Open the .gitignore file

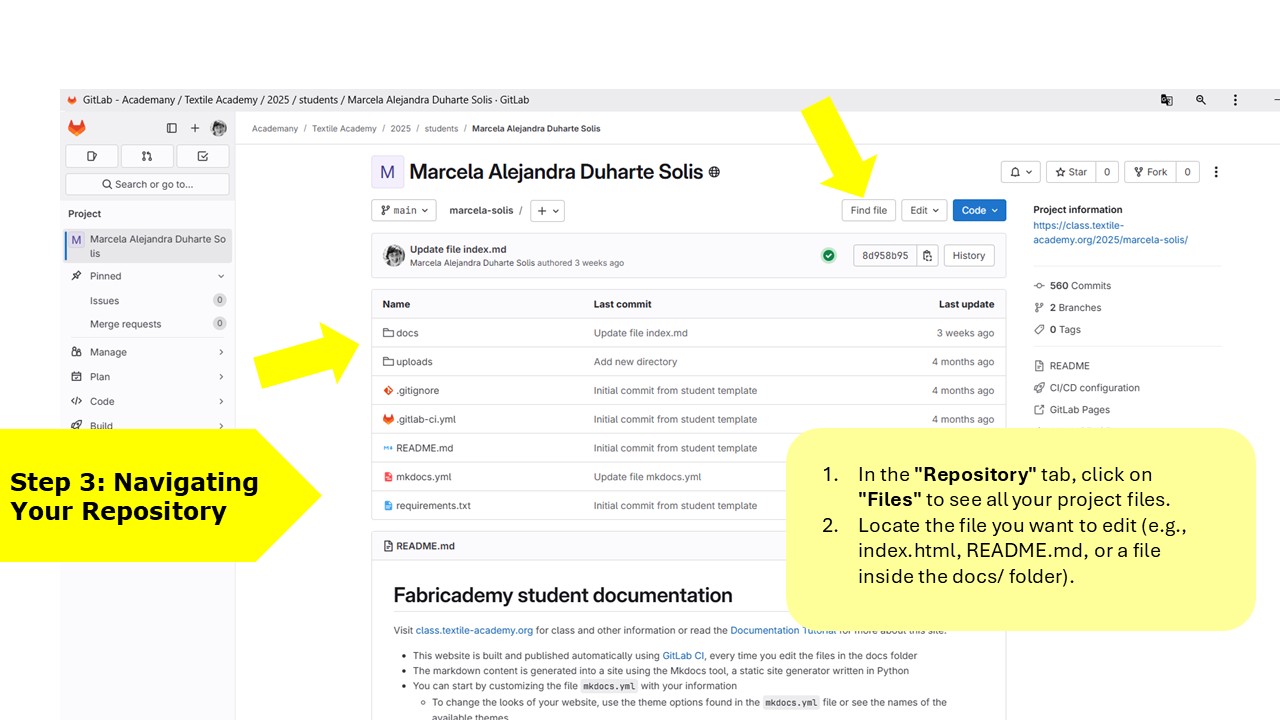point(417,391)
